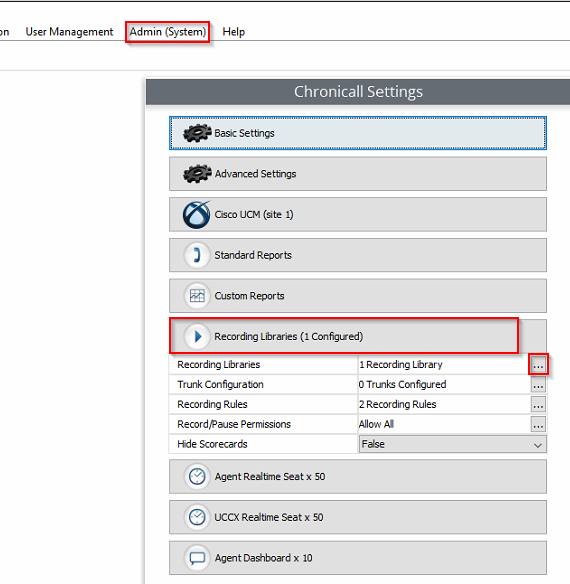Screen dimensions: 570x584
Task: Expand the Advanced Settings section
Action: [x=358, y=174]
